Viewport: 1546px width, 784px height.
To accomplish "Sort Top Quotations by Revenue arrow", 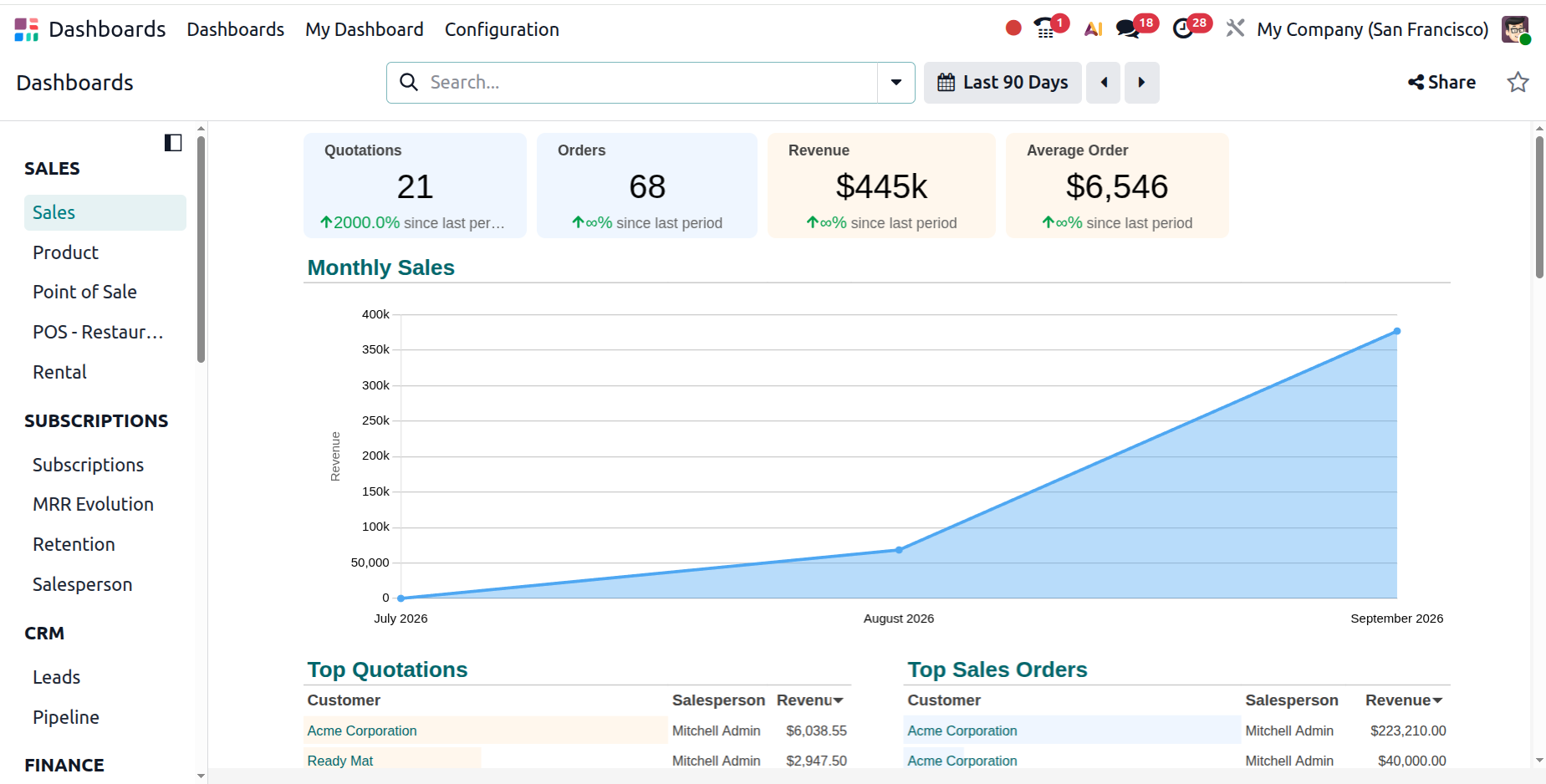I will (839, 700).
